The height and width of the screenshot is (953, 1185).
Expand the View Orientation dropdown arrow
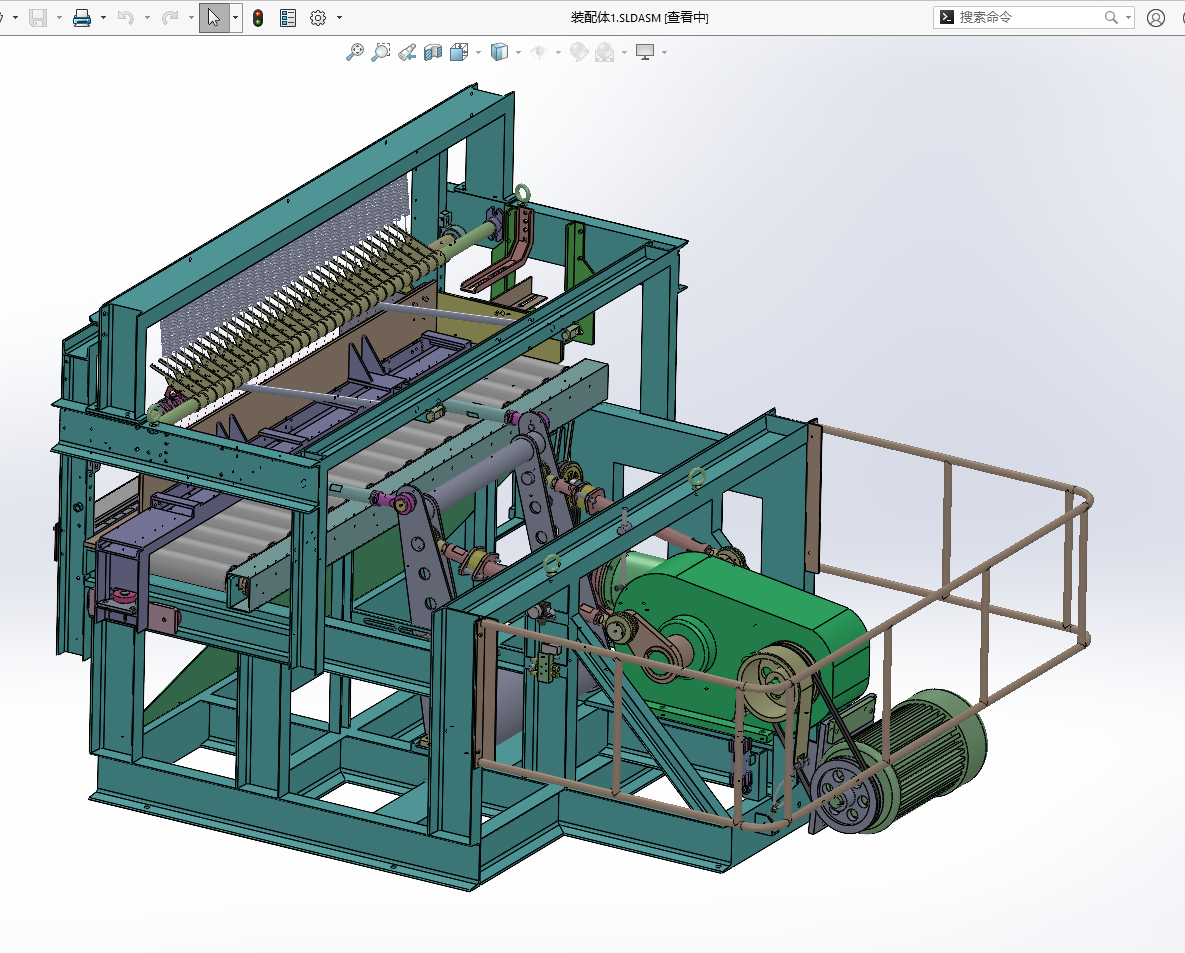tap(478, 52)
